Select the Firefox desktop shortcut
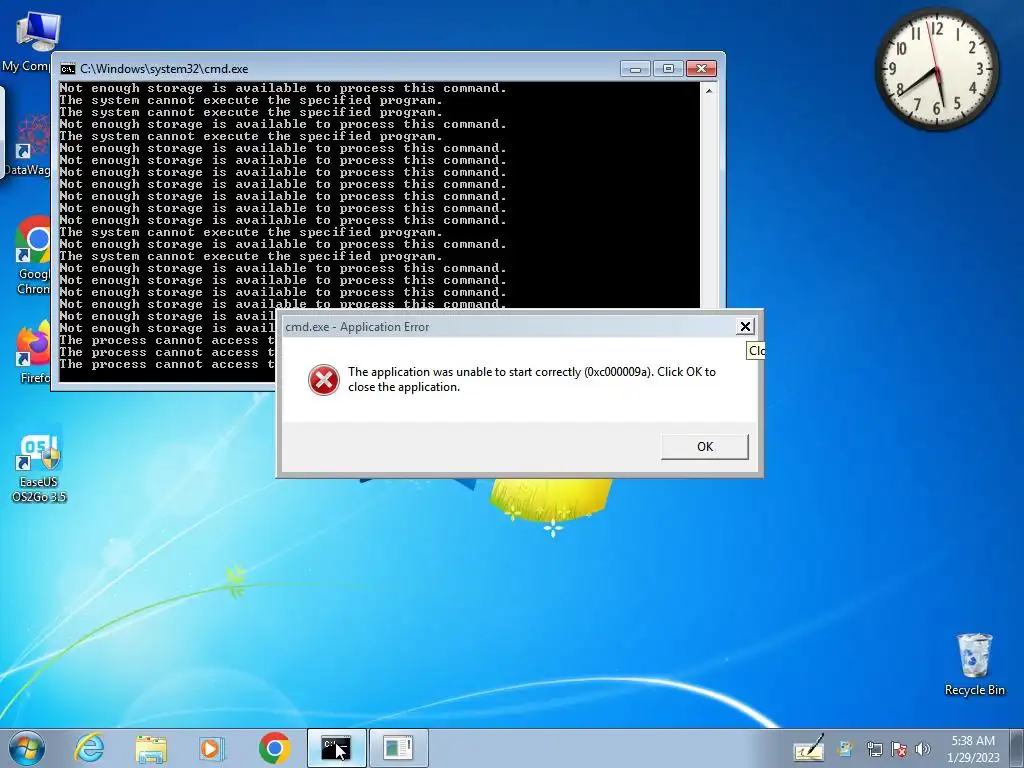This screenshot has height=768, width=1024. point(31,353)
